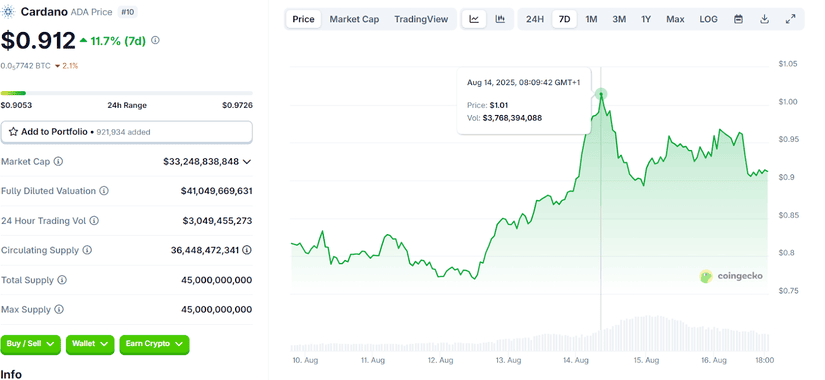
Task: Open the Buy / Sell dropdown
Action: tap(31, 344)
